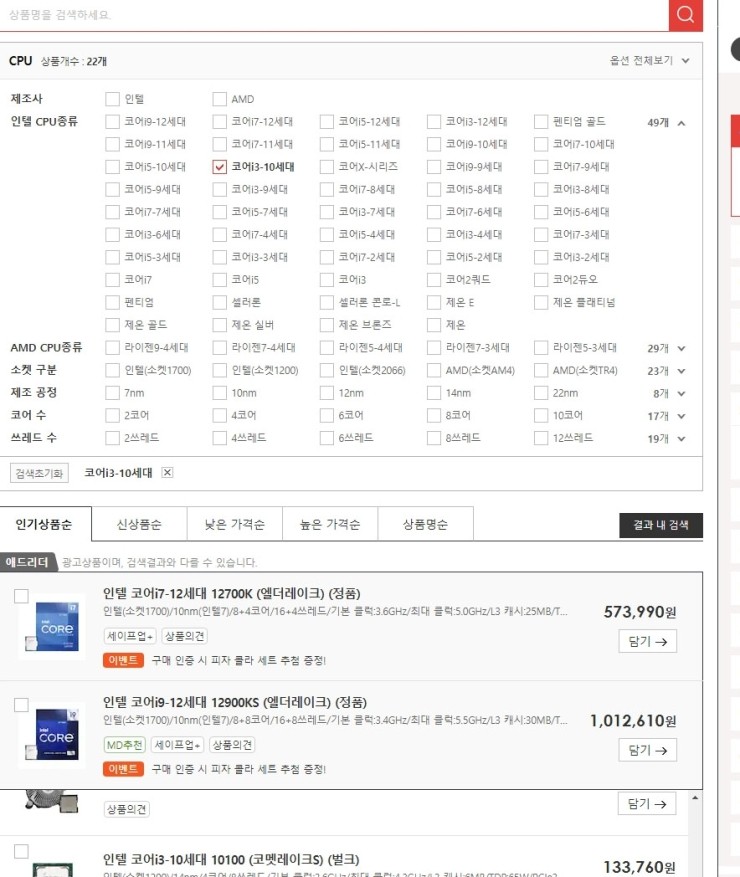Tick the 펜티엄 골드 checkbox

coord(541,121)
